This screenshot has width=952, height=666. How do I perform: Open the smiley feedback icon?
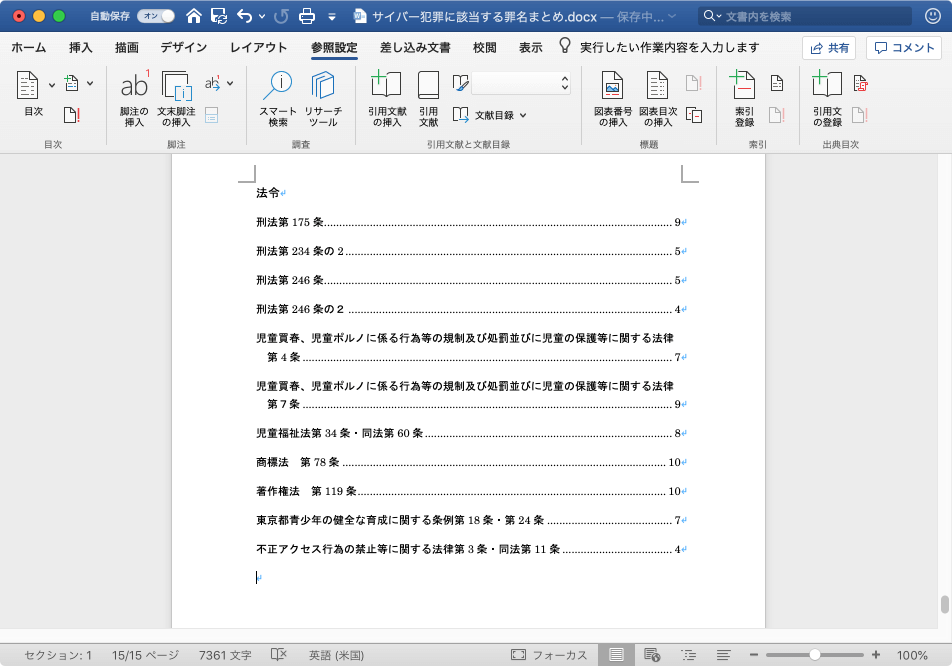click(933, 16)
